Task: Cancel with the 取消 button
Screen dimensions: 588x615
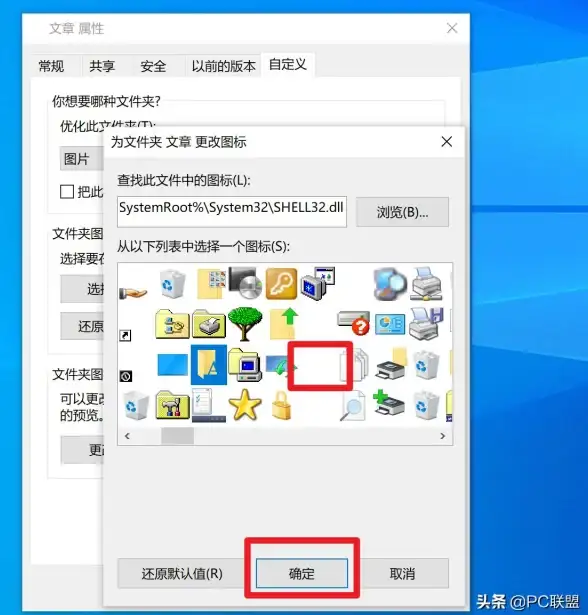Action: (402, 574)
